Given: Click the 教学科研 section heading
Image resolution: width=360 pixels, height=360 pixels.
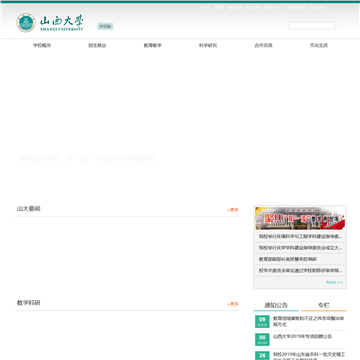Looking at the screenshot, I should (29, 303).
